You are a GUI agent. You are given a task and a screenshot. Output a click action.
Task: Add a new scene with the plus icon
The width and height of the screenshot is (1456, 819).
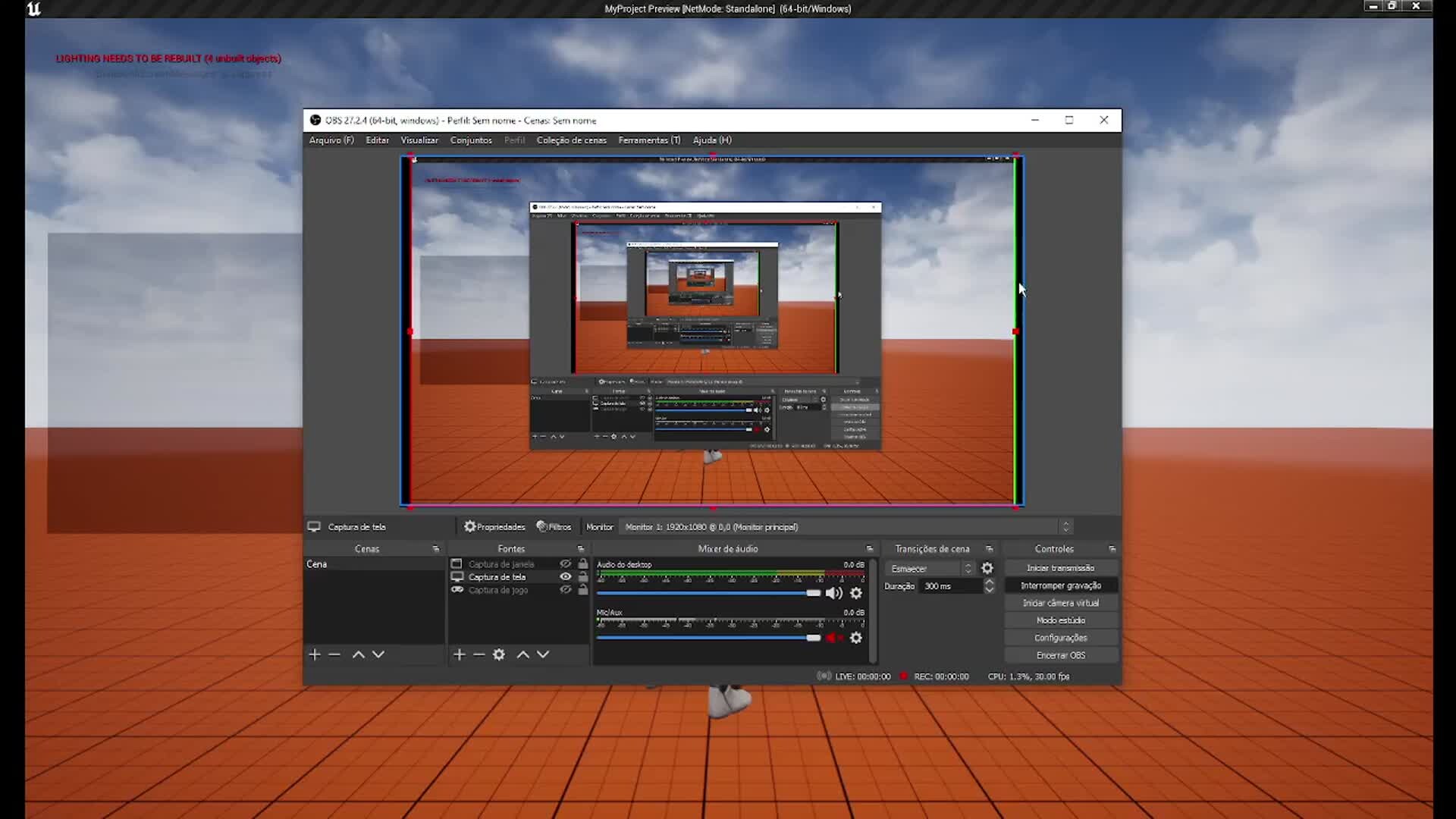click(x=315, y=654)
